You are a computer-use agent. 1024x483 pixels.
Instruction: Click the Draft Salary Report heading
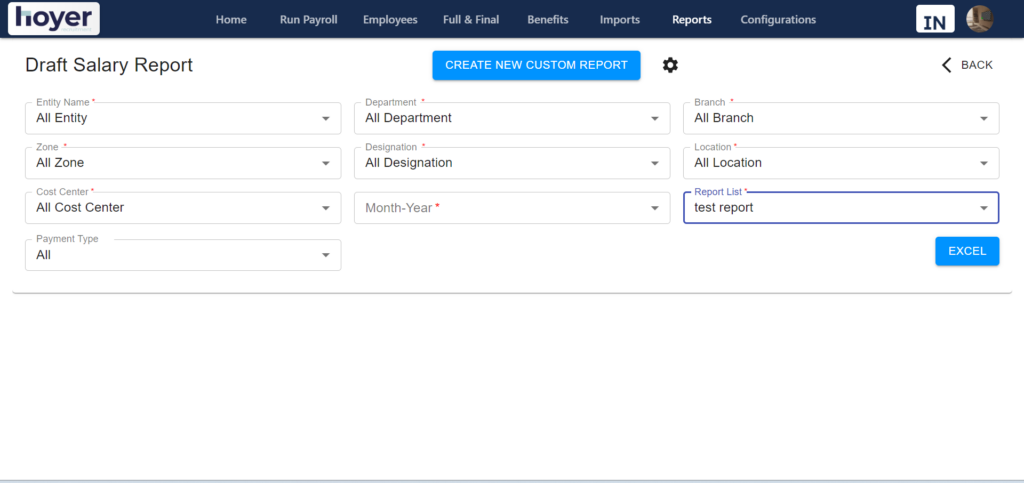109,65
